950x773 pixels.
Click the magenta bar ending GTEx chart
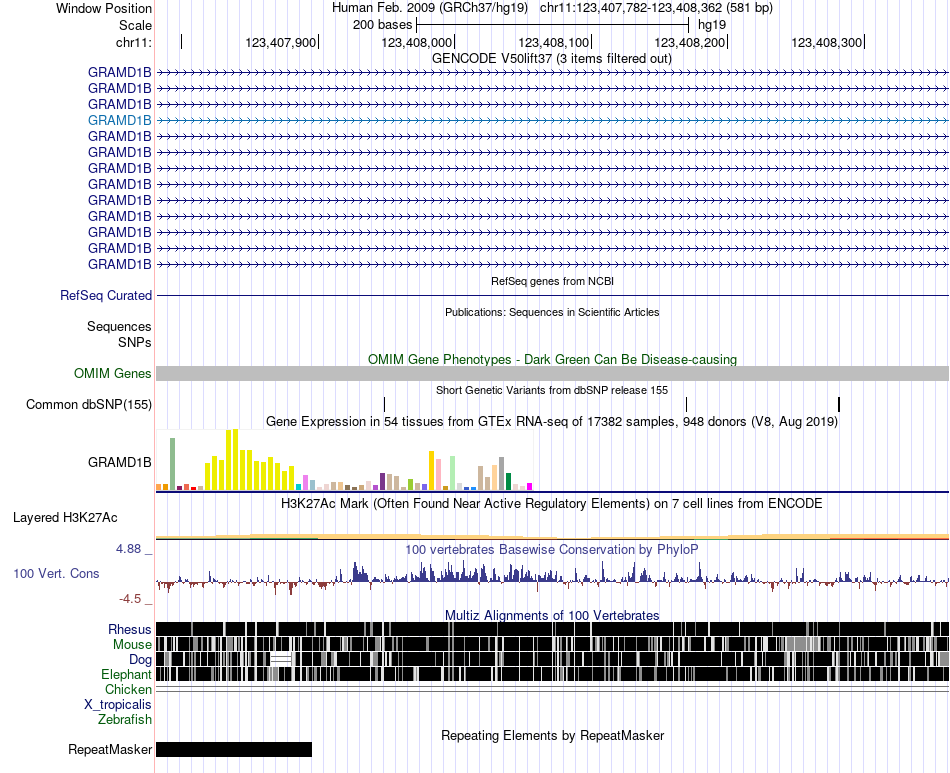pyautogui.click(x=530, y=486)
